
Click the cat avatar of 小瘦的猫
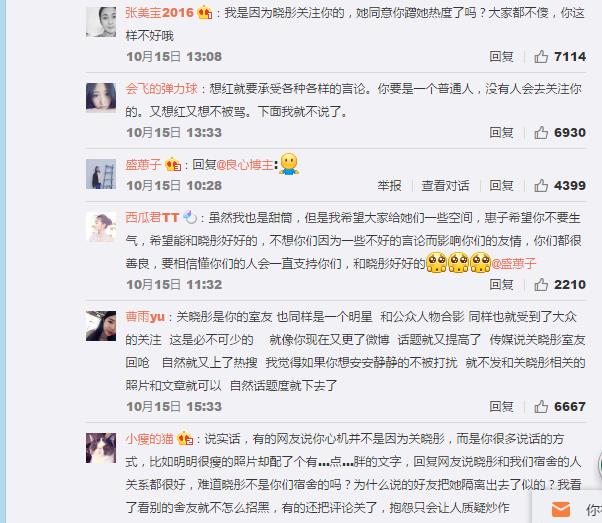[x=101, y=448]
